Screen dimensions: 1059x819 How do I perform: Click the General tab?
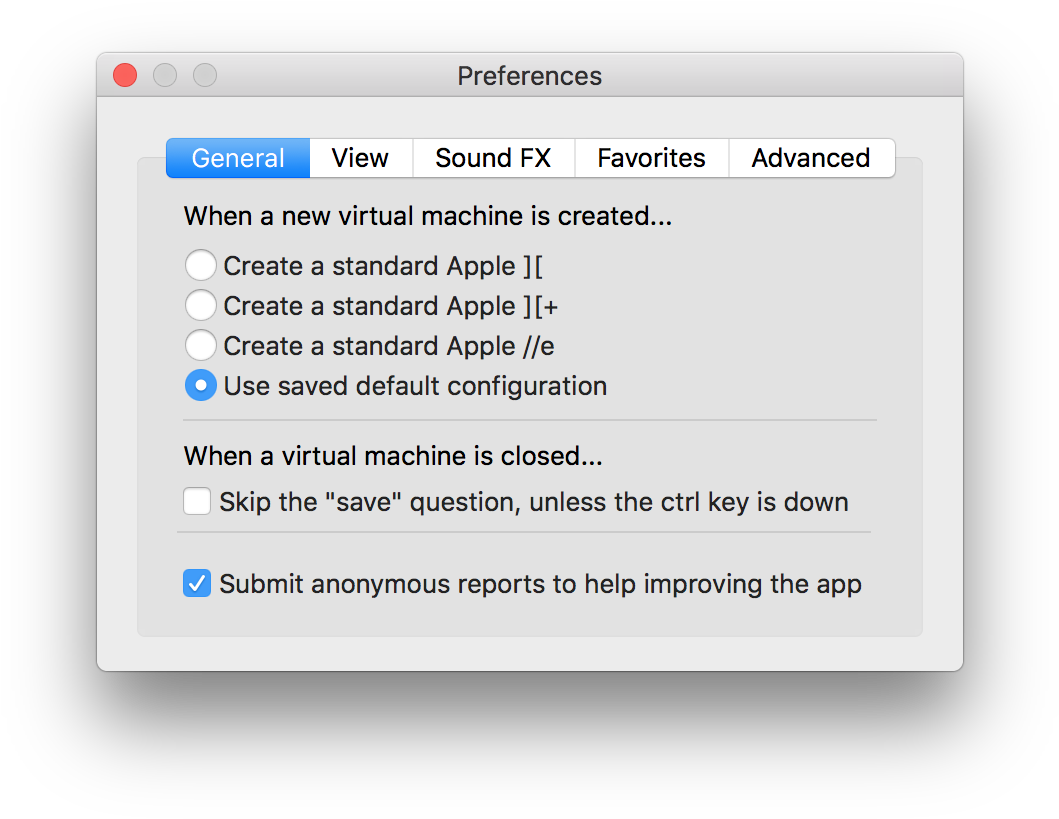point(238,158)
